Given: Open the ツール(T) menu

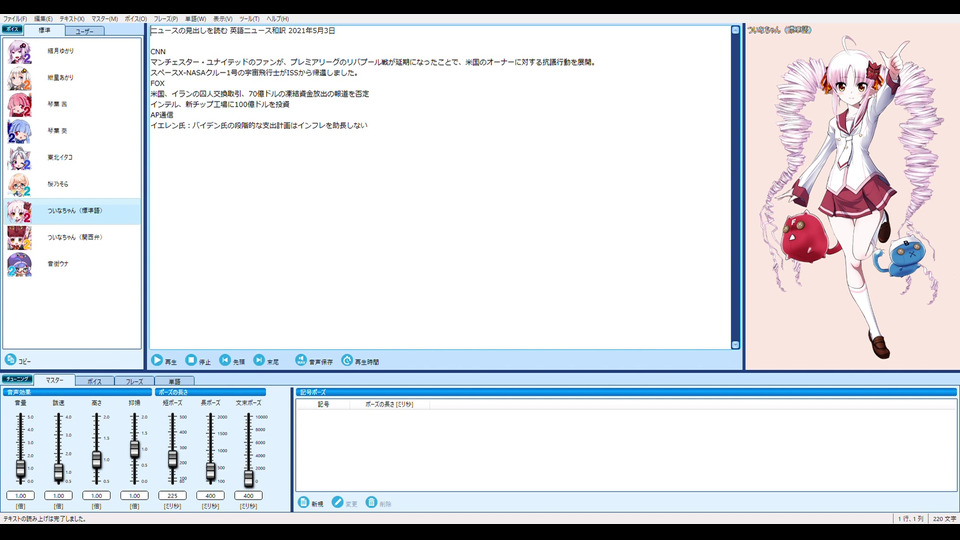Looking at the screenshot, I should click(x=249, y=19).
